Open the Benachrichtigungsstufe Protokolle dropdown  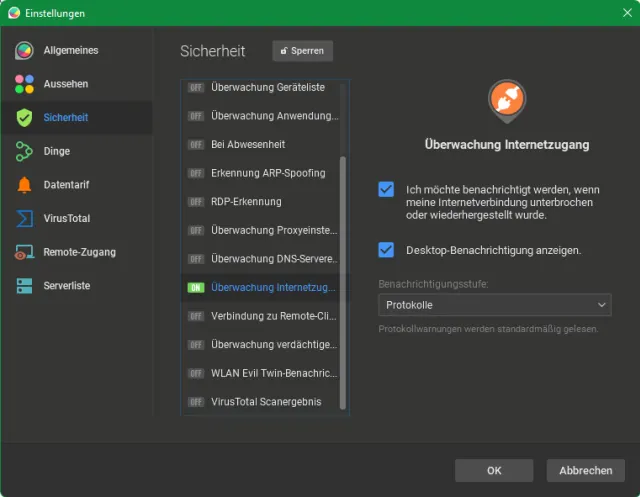(x=494, y=305)
